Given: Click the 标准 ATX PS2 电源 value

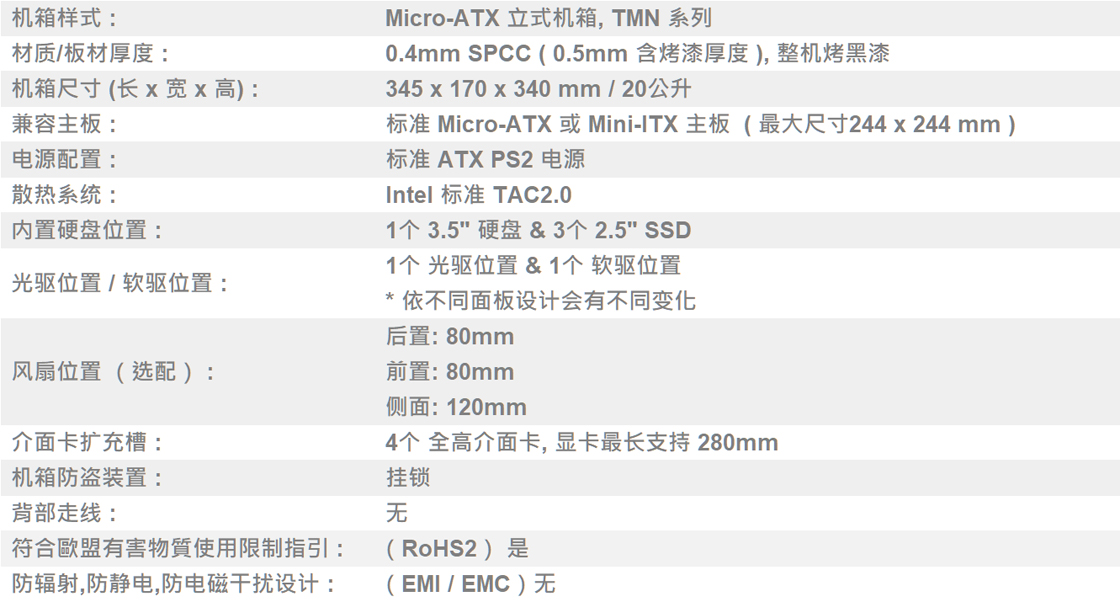Looking at the screenshot, I should 485,159.
